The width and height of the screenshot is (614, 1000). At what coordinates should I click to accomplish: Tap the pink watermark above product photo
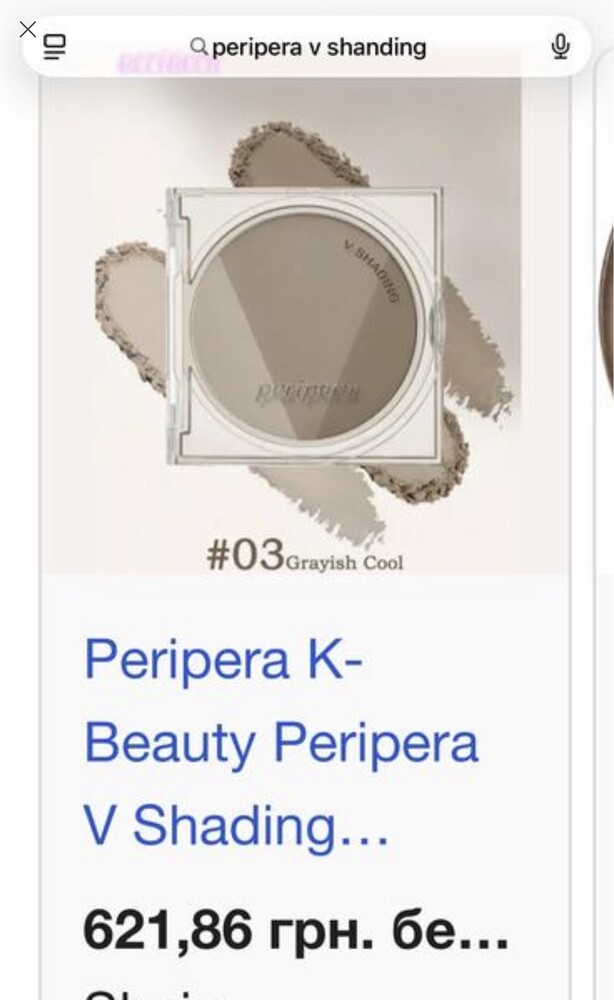(168, 64)
